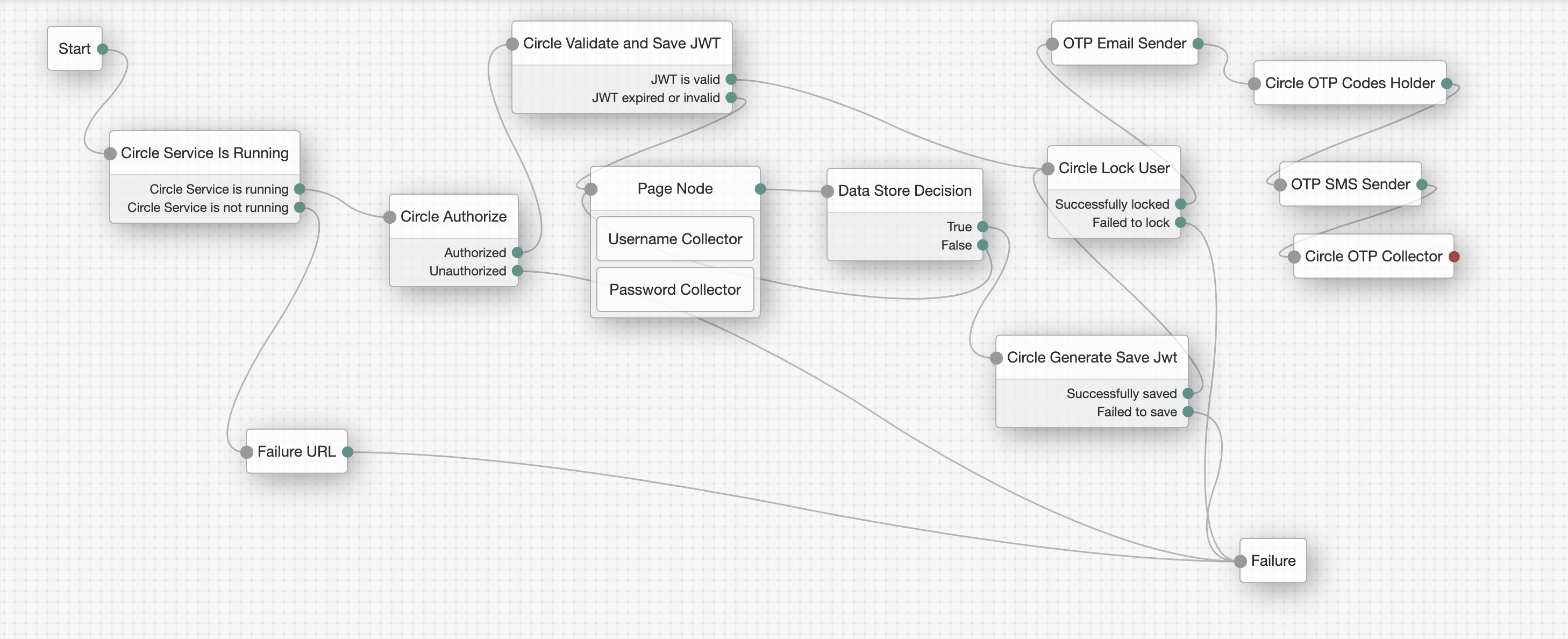Select the Username Collector inside Page Node
This screenshot has height=639, width=1568.
(674, 239)
